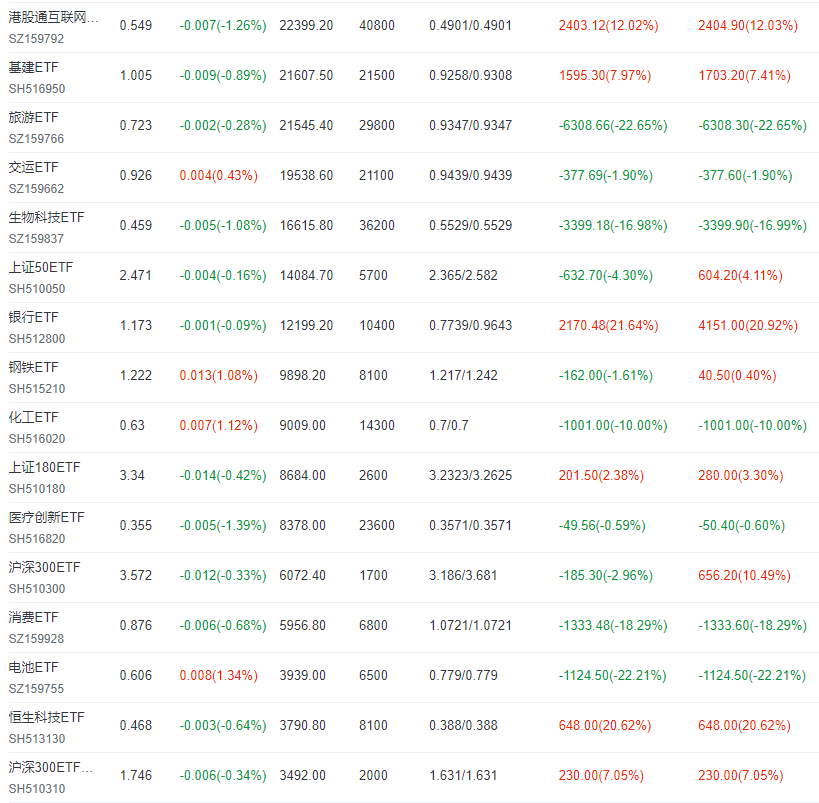Click the 交运ETF fund name
Screen dimensions: 819x803
tap(33, 168)
